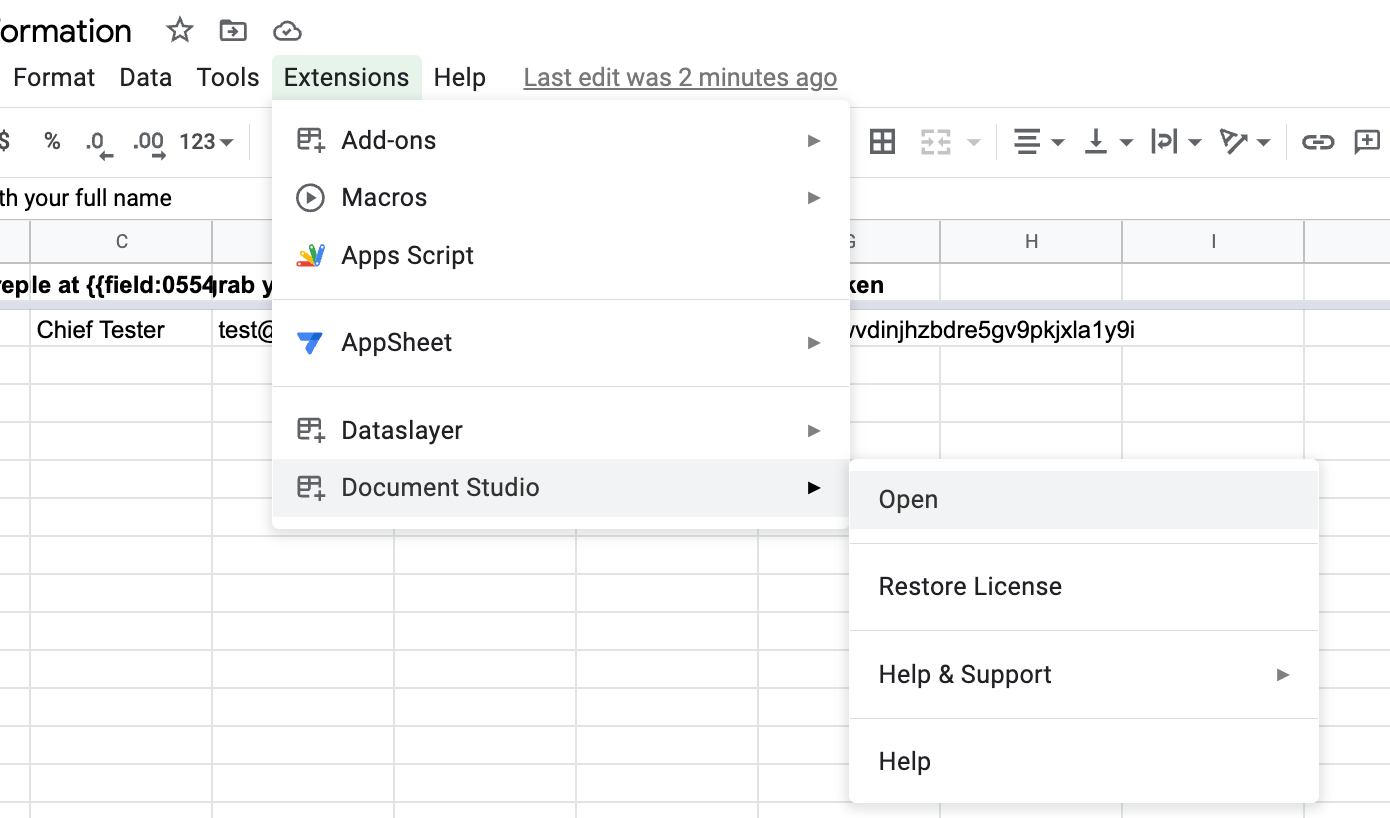Click the Document Studio add-on icon
The width and height of the screenshot is (1390, 818).
tap(311, 487)
